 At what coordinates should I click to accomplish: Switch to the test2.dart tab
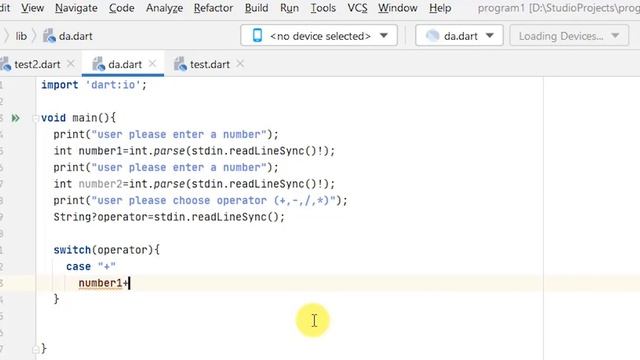coord(37,64)
